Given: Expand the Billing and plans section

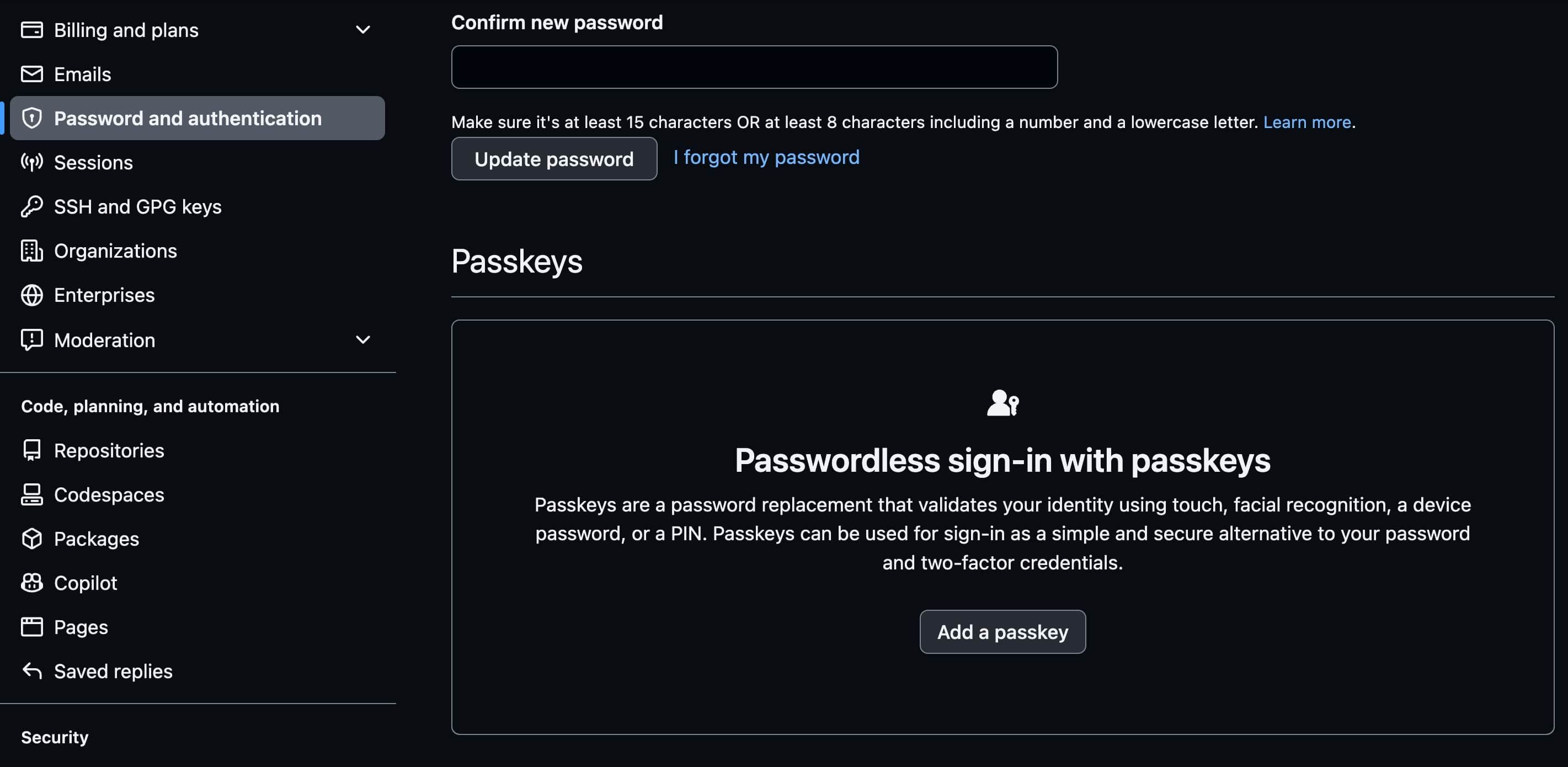Looking at the screenshot, I should tap(363, 29).
